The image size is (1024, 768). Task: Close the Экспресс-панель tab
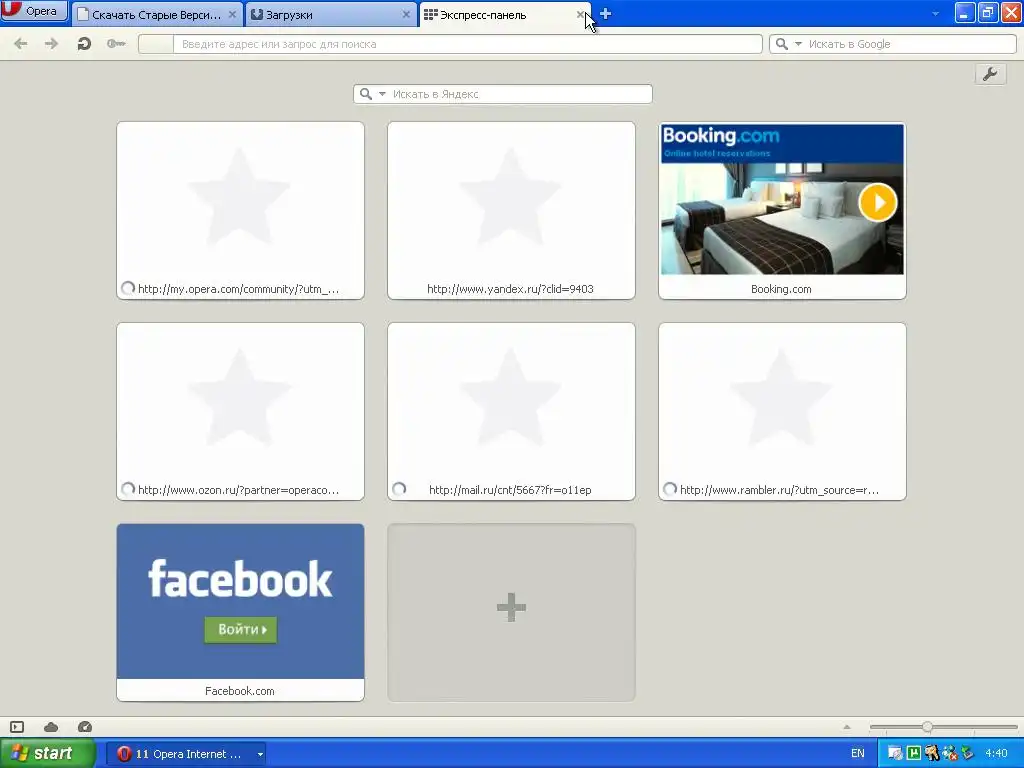[581, 14]
